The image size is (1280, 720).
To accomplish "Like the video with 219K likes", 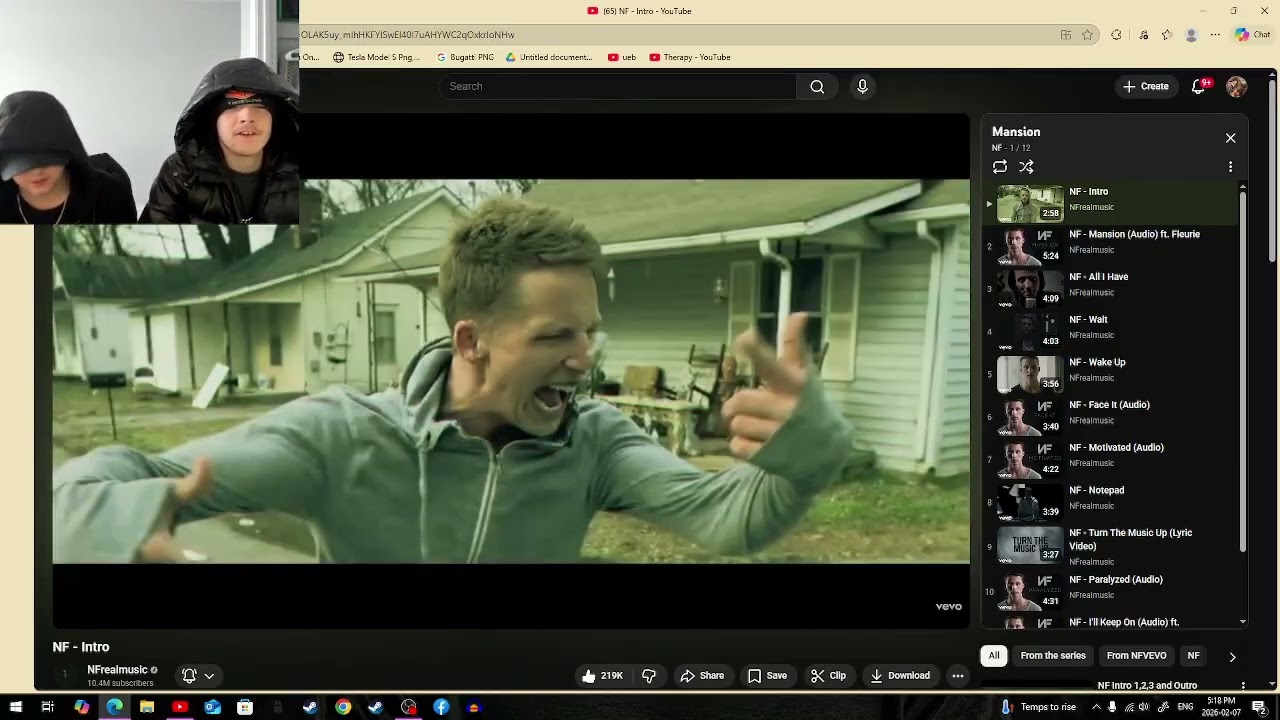I will 603,676.
